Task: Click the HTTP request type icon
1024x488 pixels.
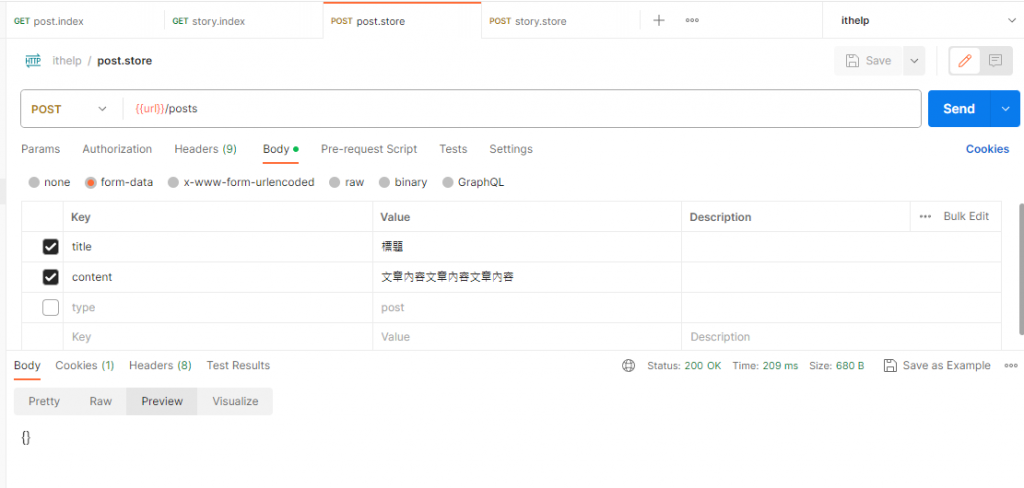Action: click(x=33, y=61)
